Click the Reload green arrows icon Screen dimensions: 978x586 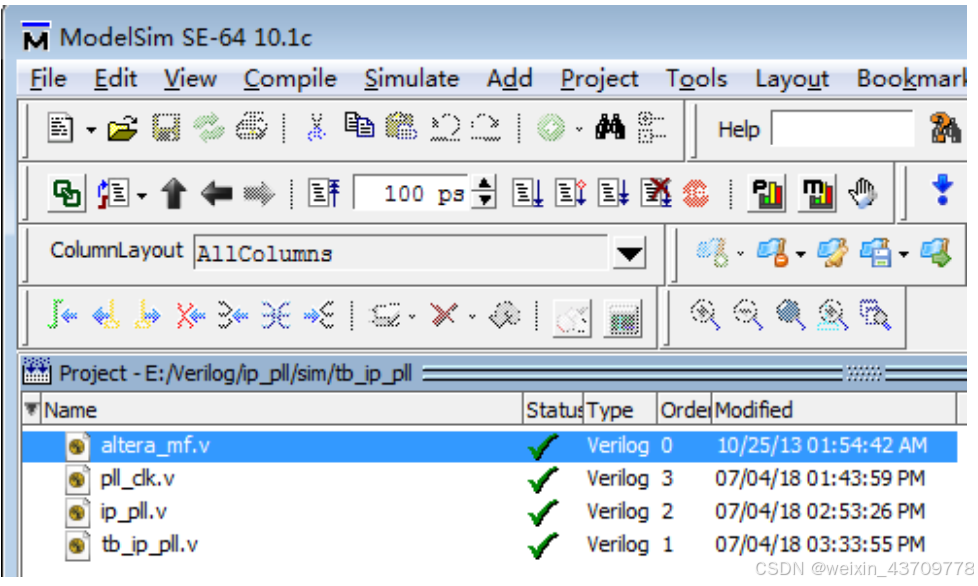[208, 128]
